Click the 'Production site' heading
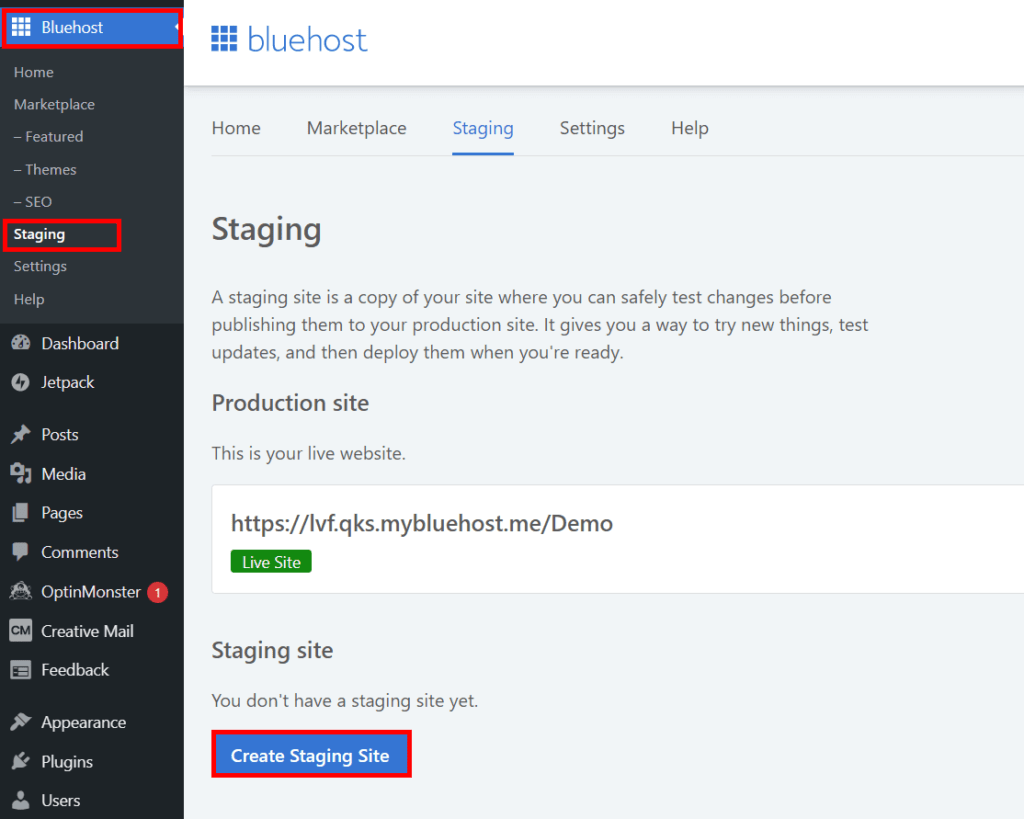The width and height of the screenshot is (1024, 819). click(290, 403)
